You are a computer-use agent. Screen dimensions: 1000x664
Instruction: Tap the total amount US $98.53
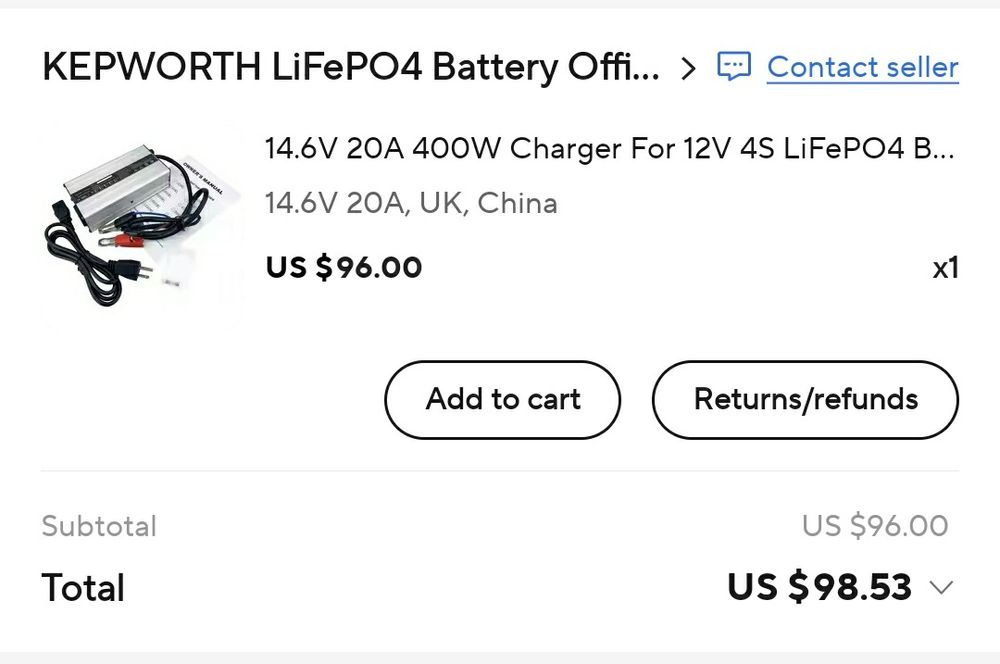coord(819,587)
